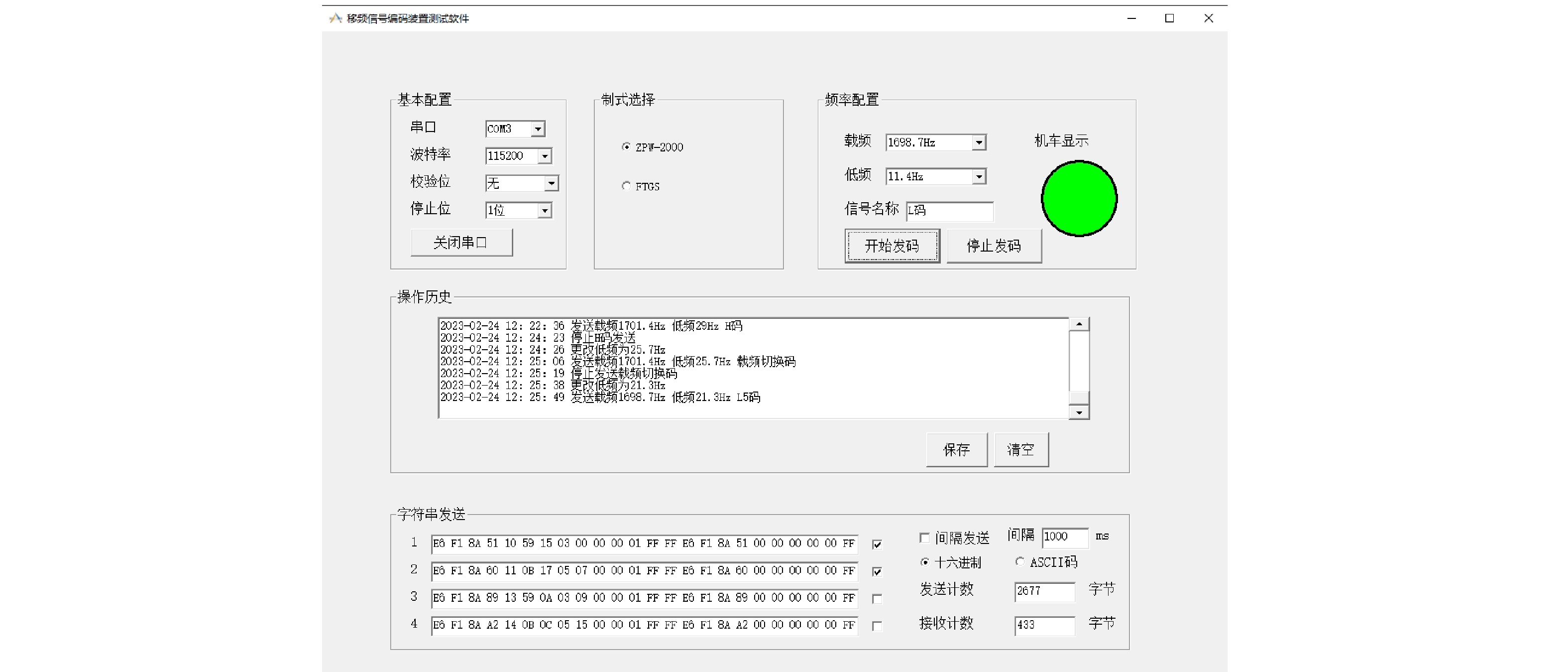
Task: Switch send format to ASCII码
Action: (x=1020, y=562)
